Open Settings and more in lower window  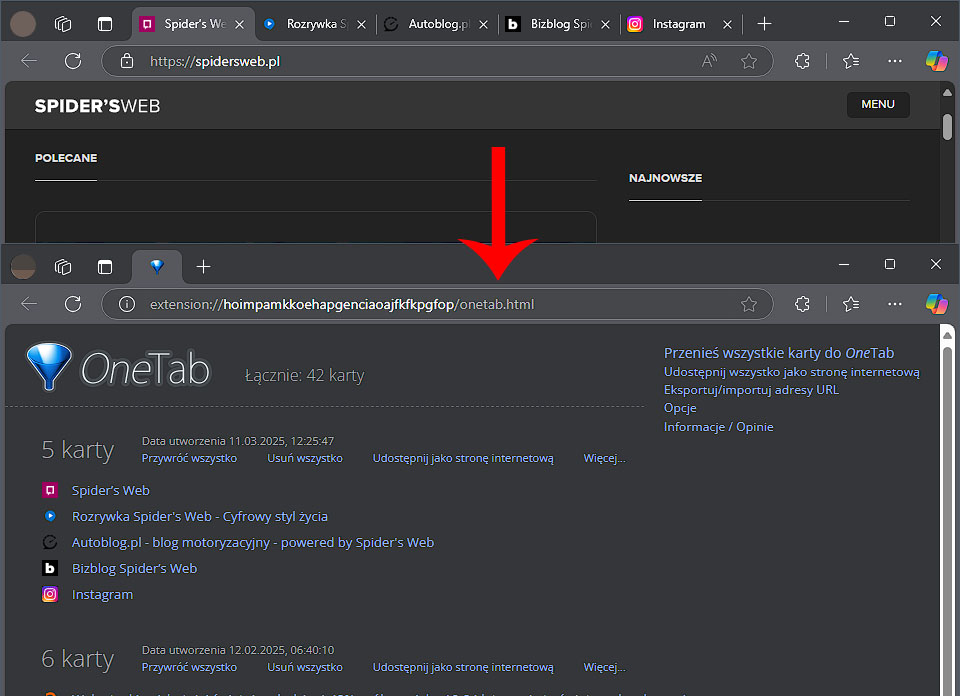click(894, 304)
